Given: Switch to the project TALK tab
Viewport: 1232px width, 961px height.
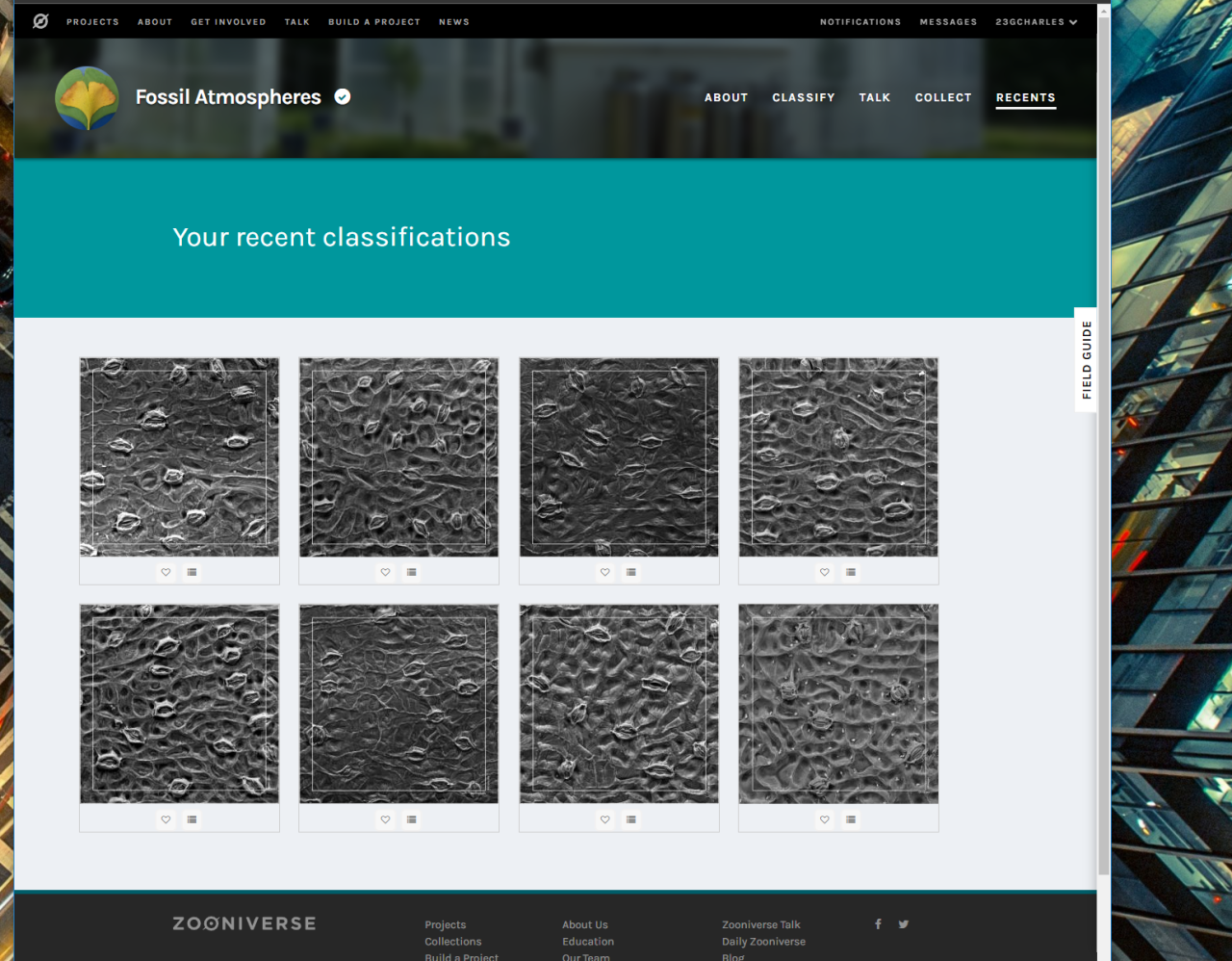Looking at the screenshot, I should tap(875, 97).
